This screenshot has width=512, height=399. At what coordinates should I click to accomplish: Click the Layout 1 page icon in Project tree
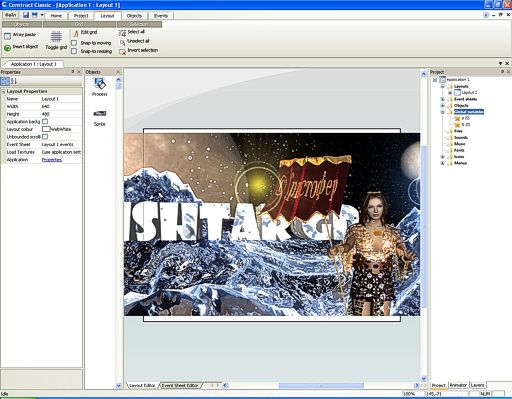(457, 92)
